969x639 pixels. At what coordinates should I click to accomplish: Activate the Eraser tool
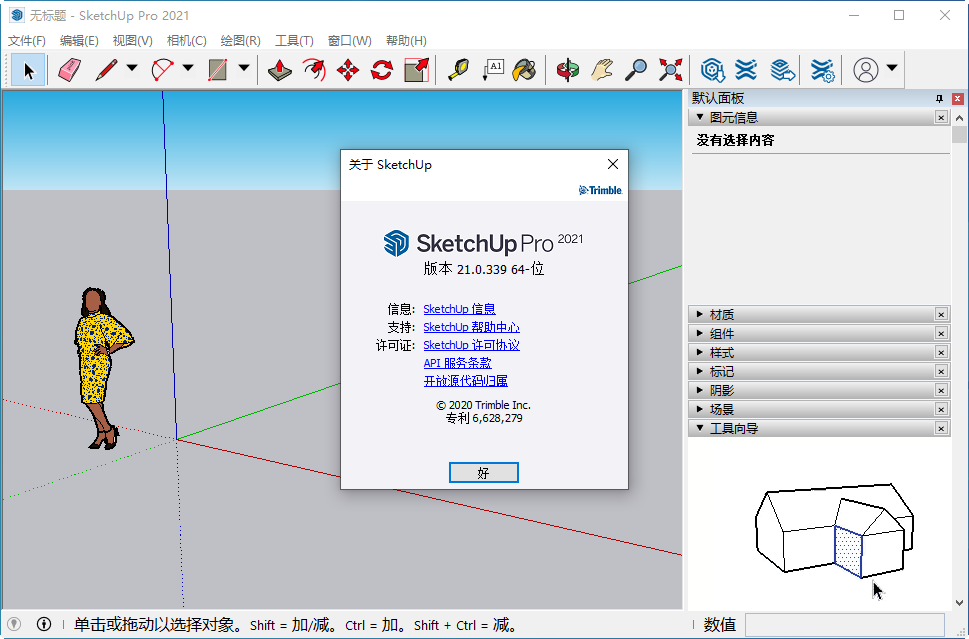pyautogui.click(x=68, y=70)
